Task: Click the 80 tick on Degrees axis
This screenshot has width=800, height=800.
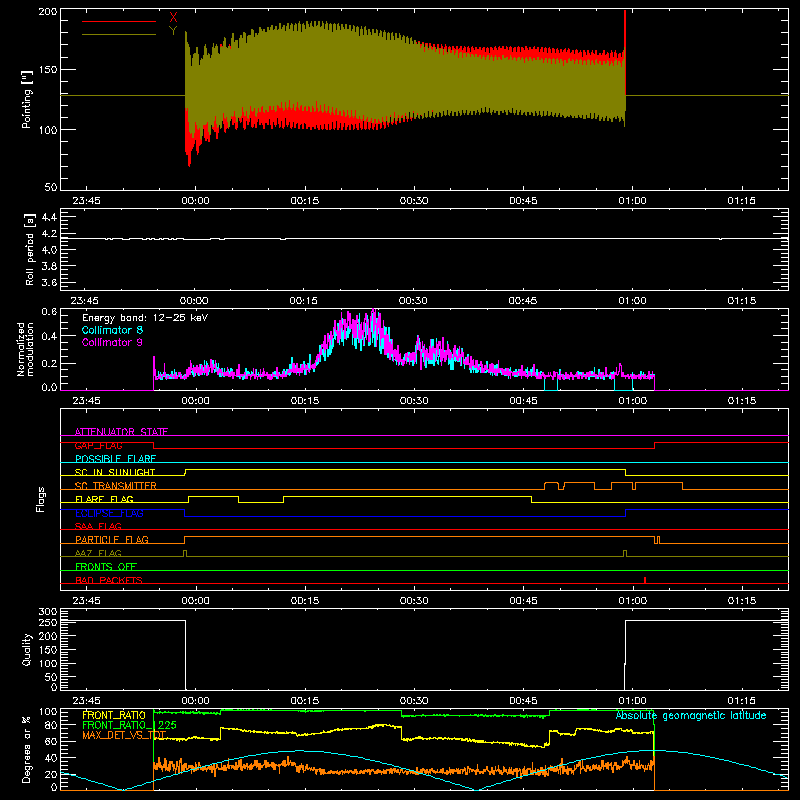Action: (51, 725)
